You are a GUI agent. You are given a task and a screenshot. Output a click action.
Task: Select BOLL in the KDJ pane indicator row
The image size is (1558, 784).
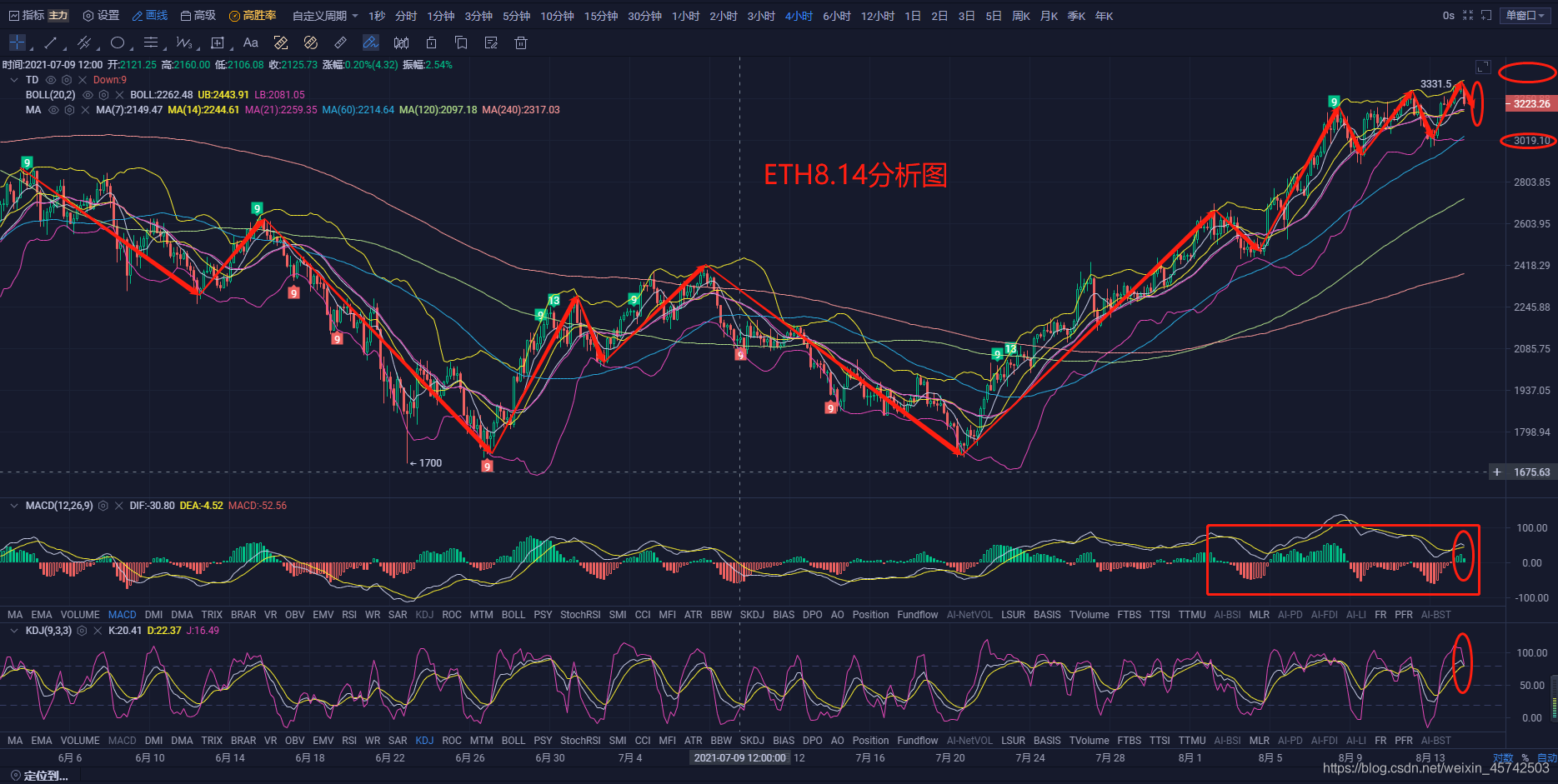point(513,741)
